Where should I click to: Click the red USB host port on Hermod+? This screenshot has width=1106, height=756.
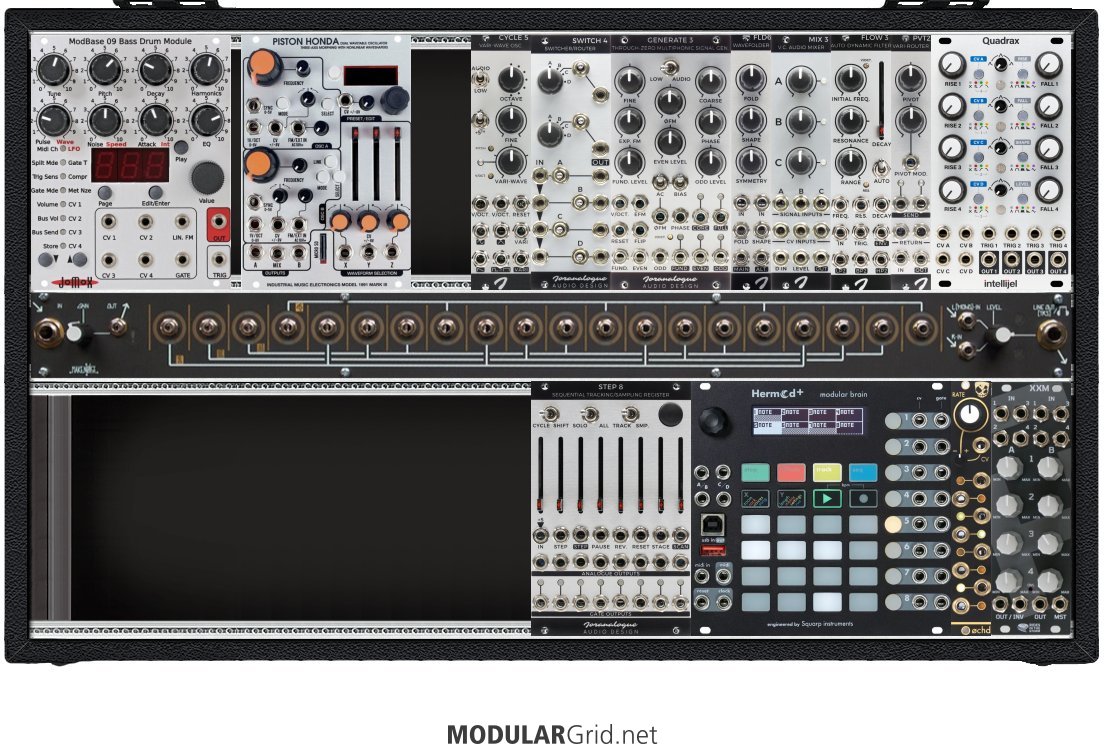coord(712,550)
